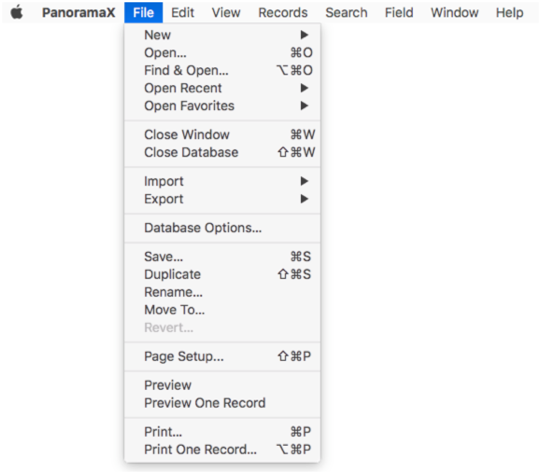Choose Open... from the File menu
541x474 pixels.
pyautogui.click(x=222, y=53)
